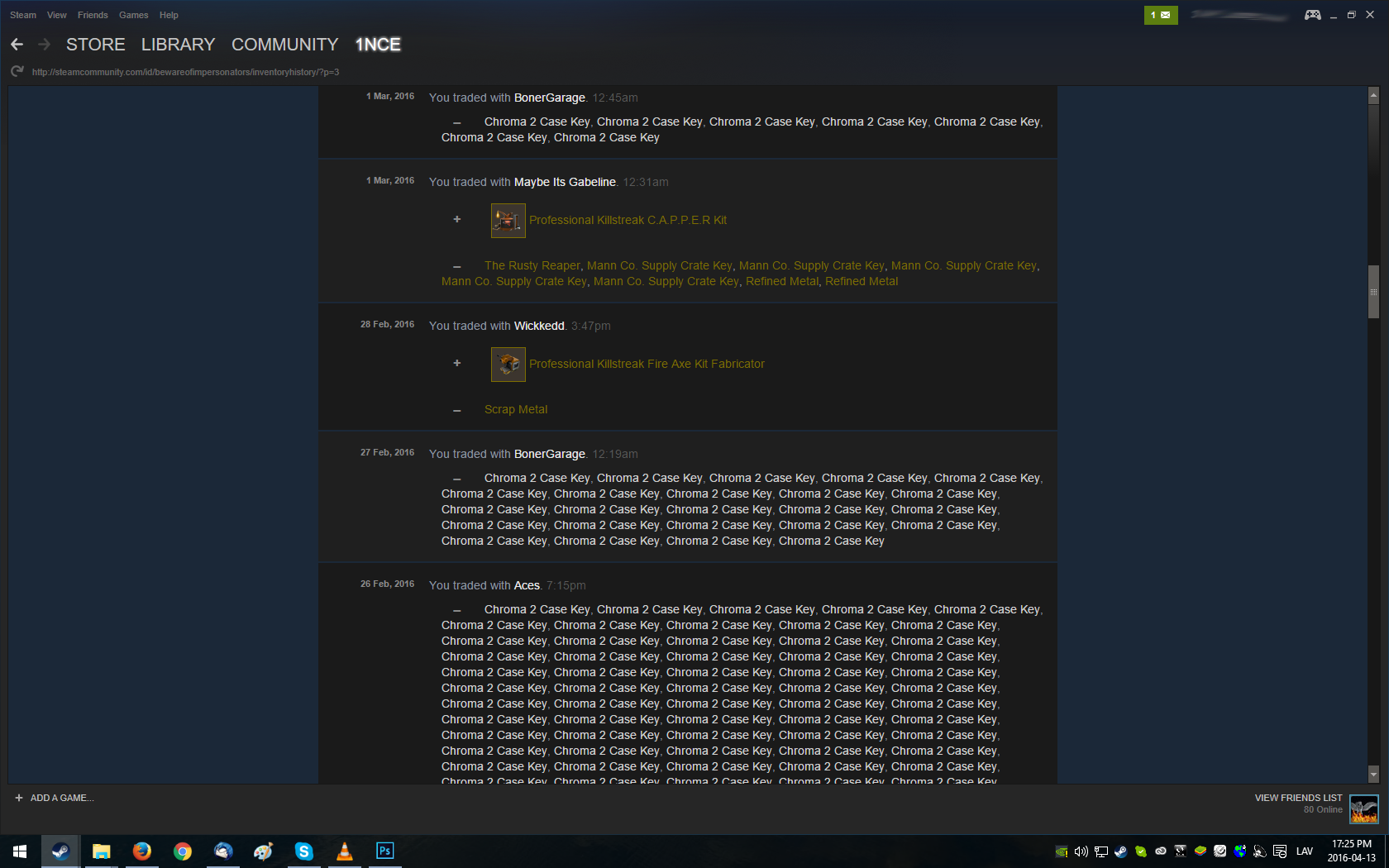Open the inbox message notification icon
1389x868 pixels.
(1161, 15)
